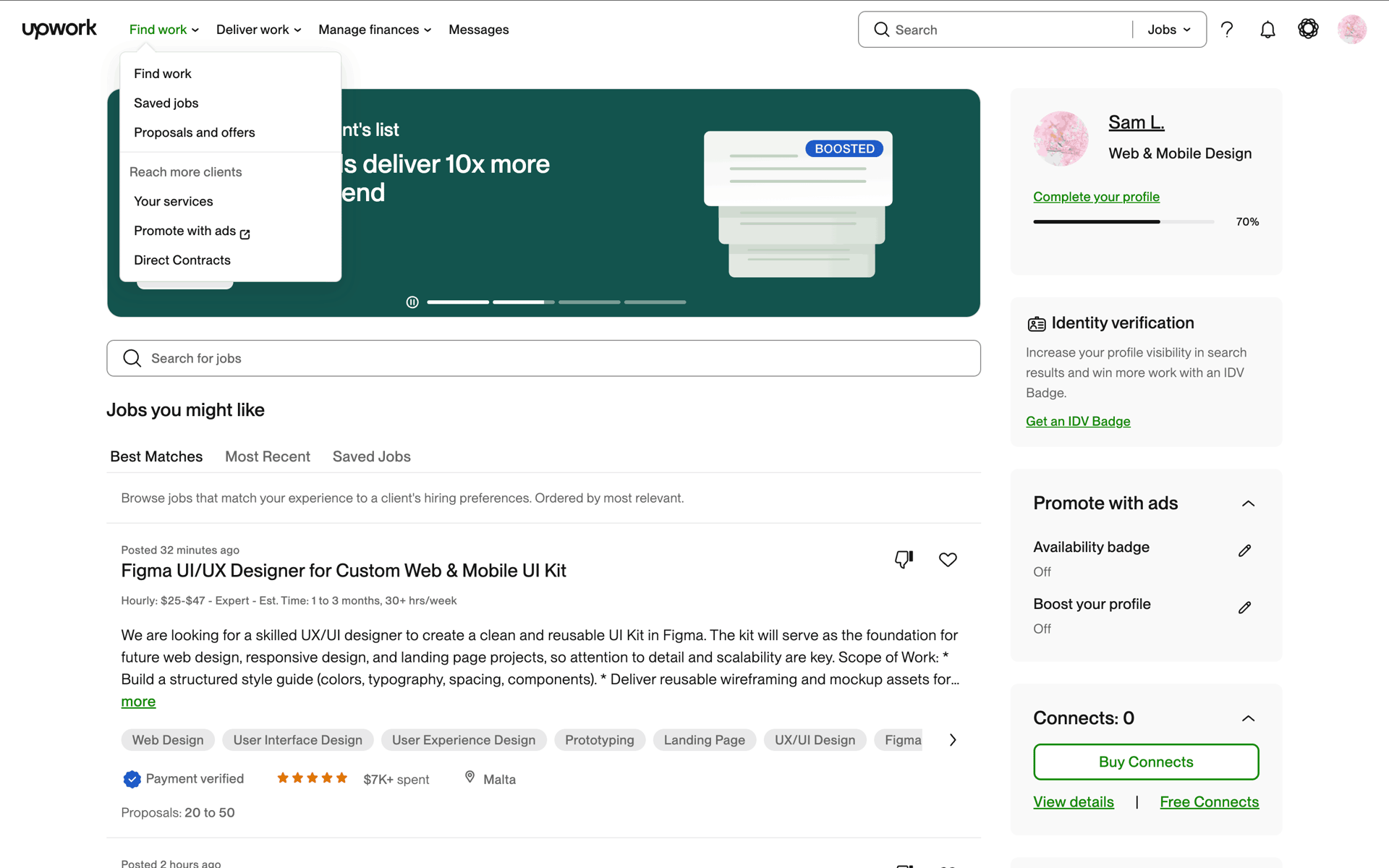Viewport: 1389px width, 868px height.
Task: Select Promote with ads menu entry
Action: point(192,231)
